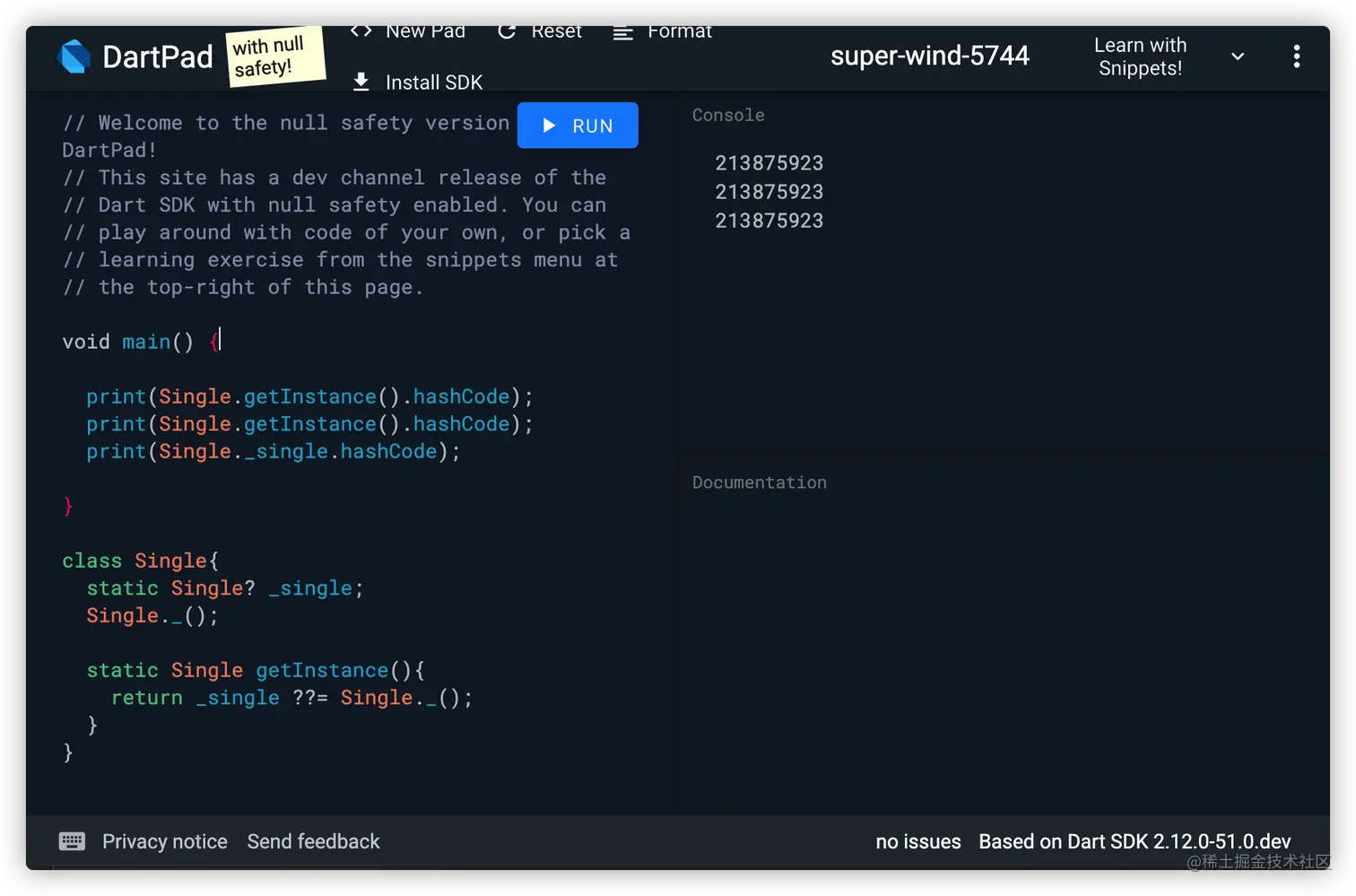Screen dimensions: 1356x896
Task: Click the Install SDK download icon
Action: coord(361,83)
